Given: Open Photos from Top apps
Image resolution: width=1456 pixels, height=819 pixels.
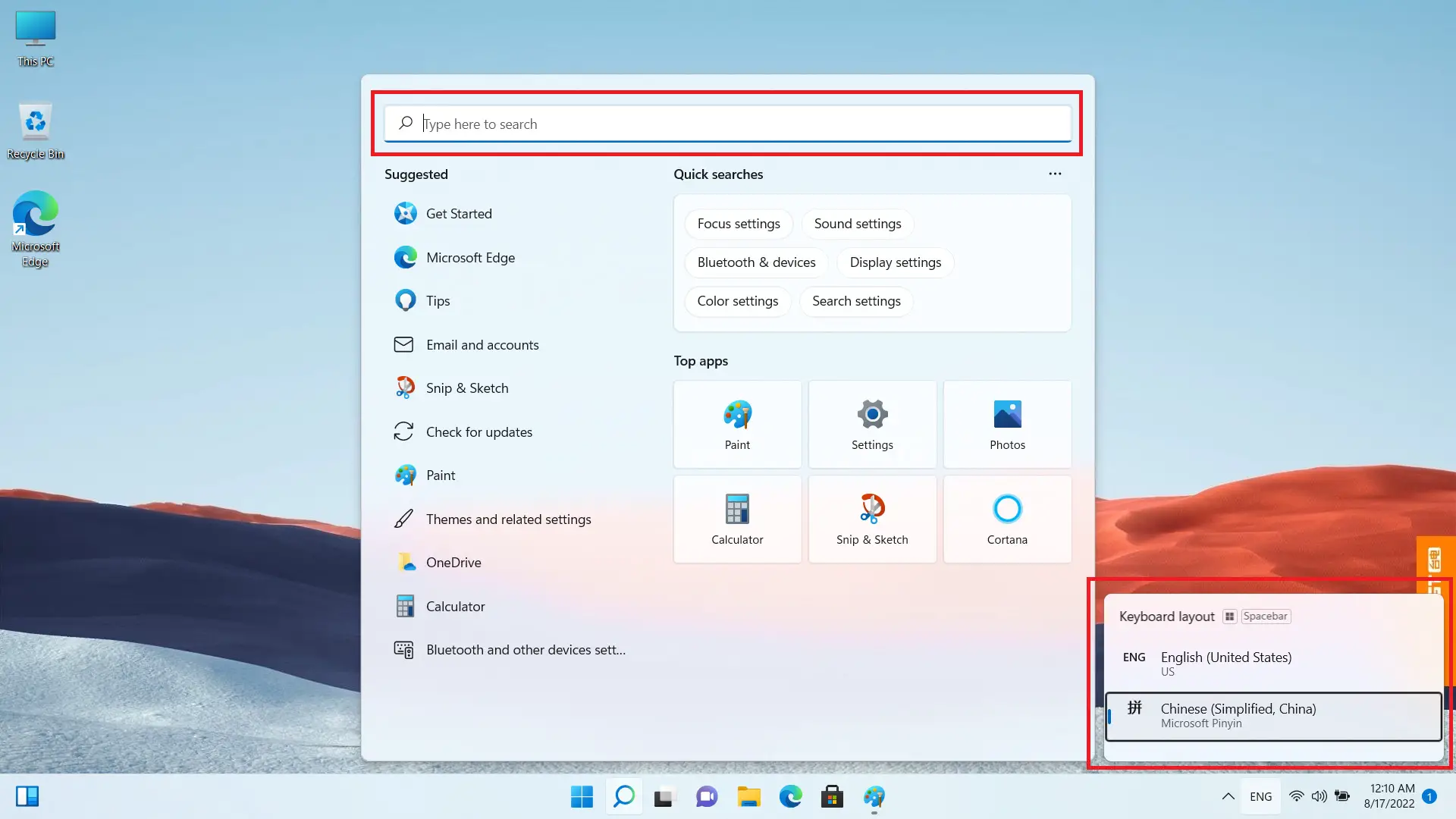Looking at the screenshot, I should (x=1006, y=424).
